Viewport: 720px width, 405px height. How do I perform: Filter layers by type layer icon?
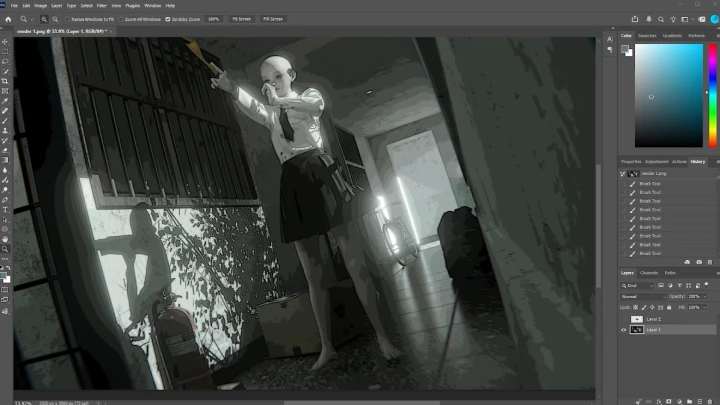coord(680,286)
